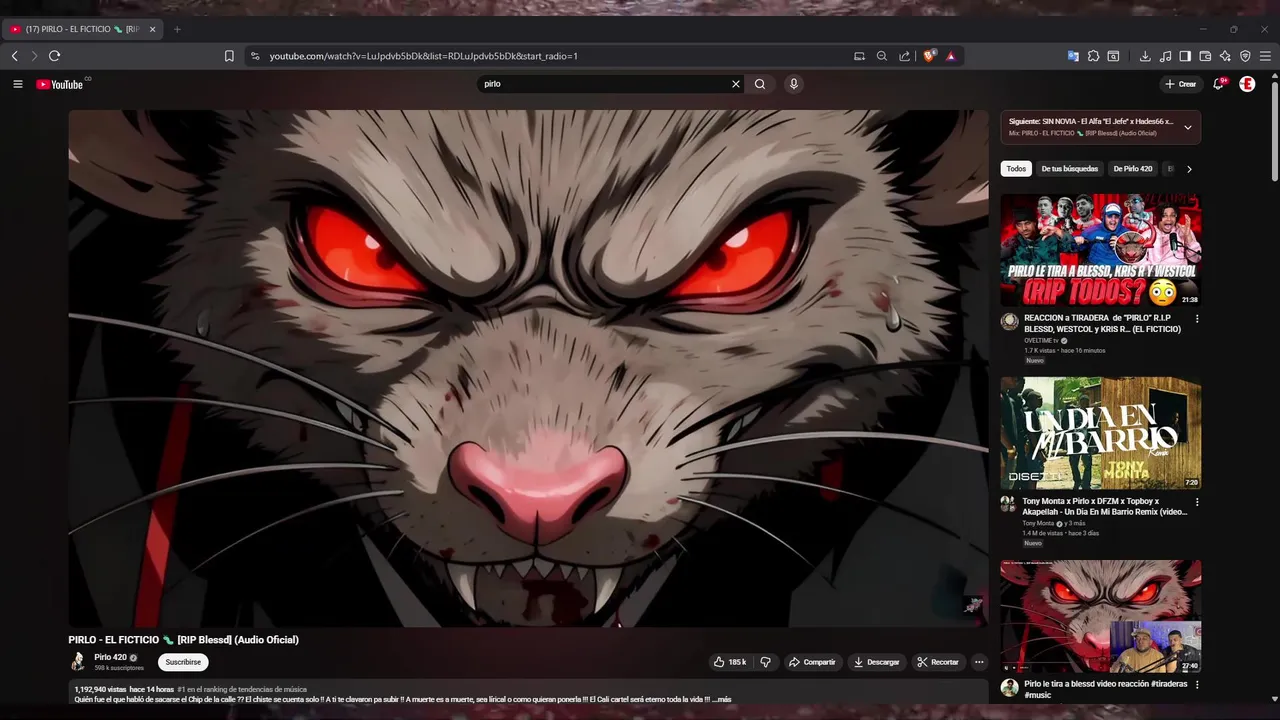The width and height of the screenshot is (1280, 720).
Task: Expand the Mix playlist panel chevron
Action: click(1188, 127)
